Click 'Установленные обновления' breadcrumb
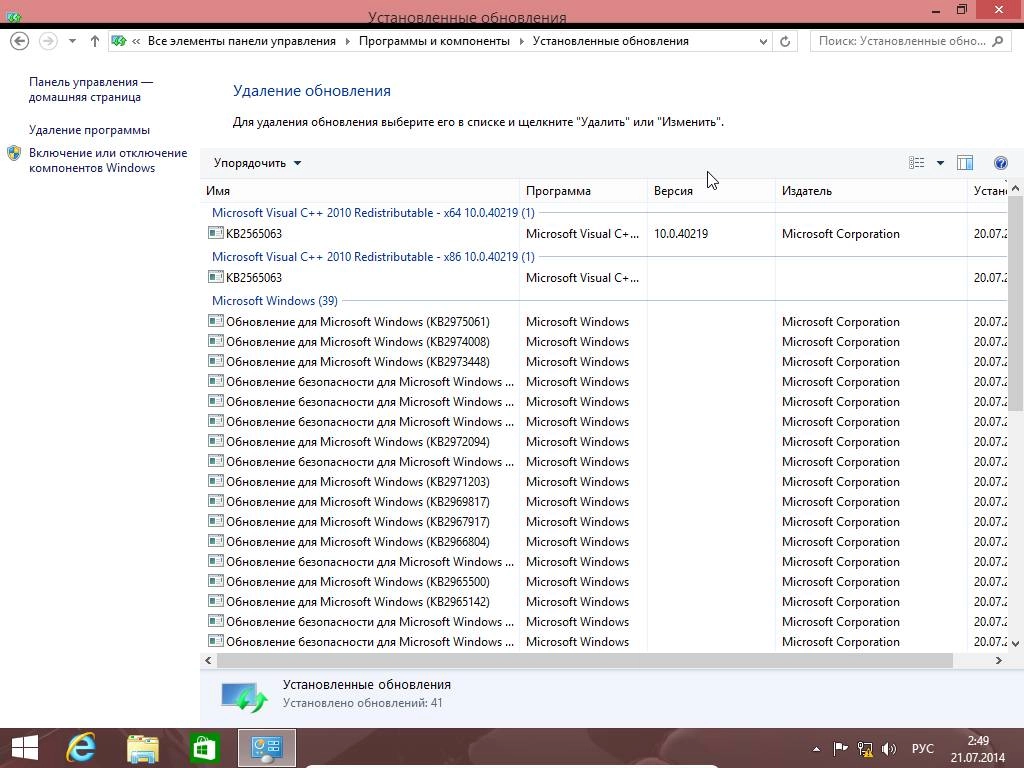 click(611, 41)
